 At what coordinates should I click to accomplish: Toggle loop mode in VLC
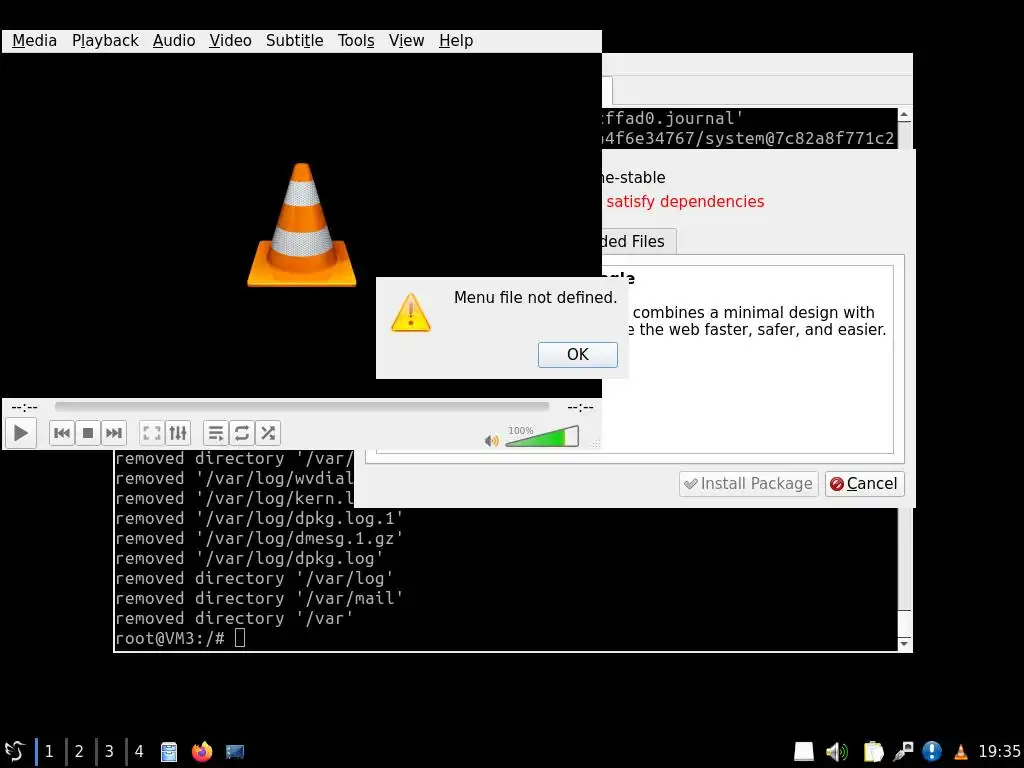[242, 433]
